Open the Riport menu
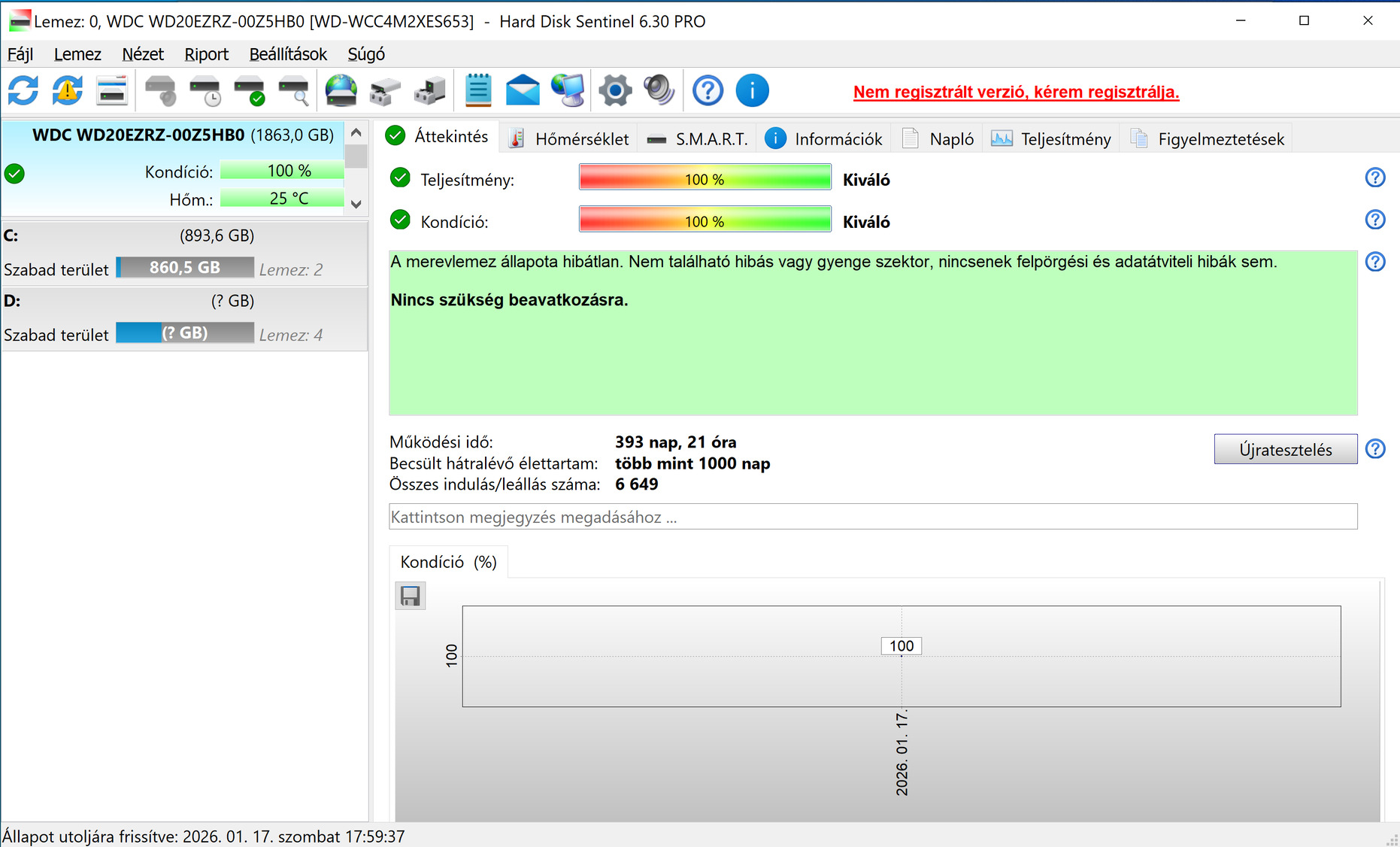Viewport: 1400px width, 847px height. [x=207, y=54]
